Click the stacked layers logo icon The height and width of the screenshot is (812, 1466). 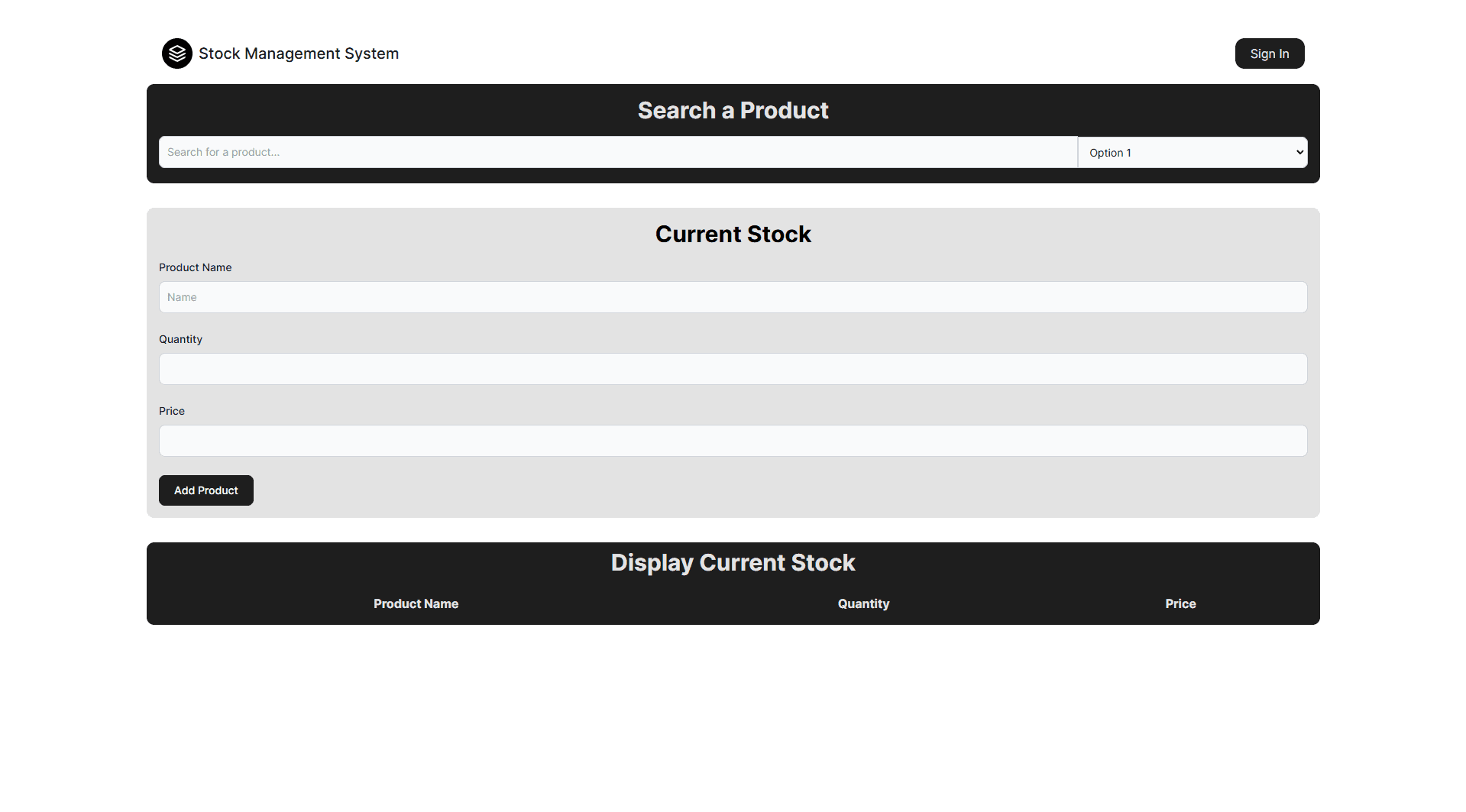tap(176, 53)
